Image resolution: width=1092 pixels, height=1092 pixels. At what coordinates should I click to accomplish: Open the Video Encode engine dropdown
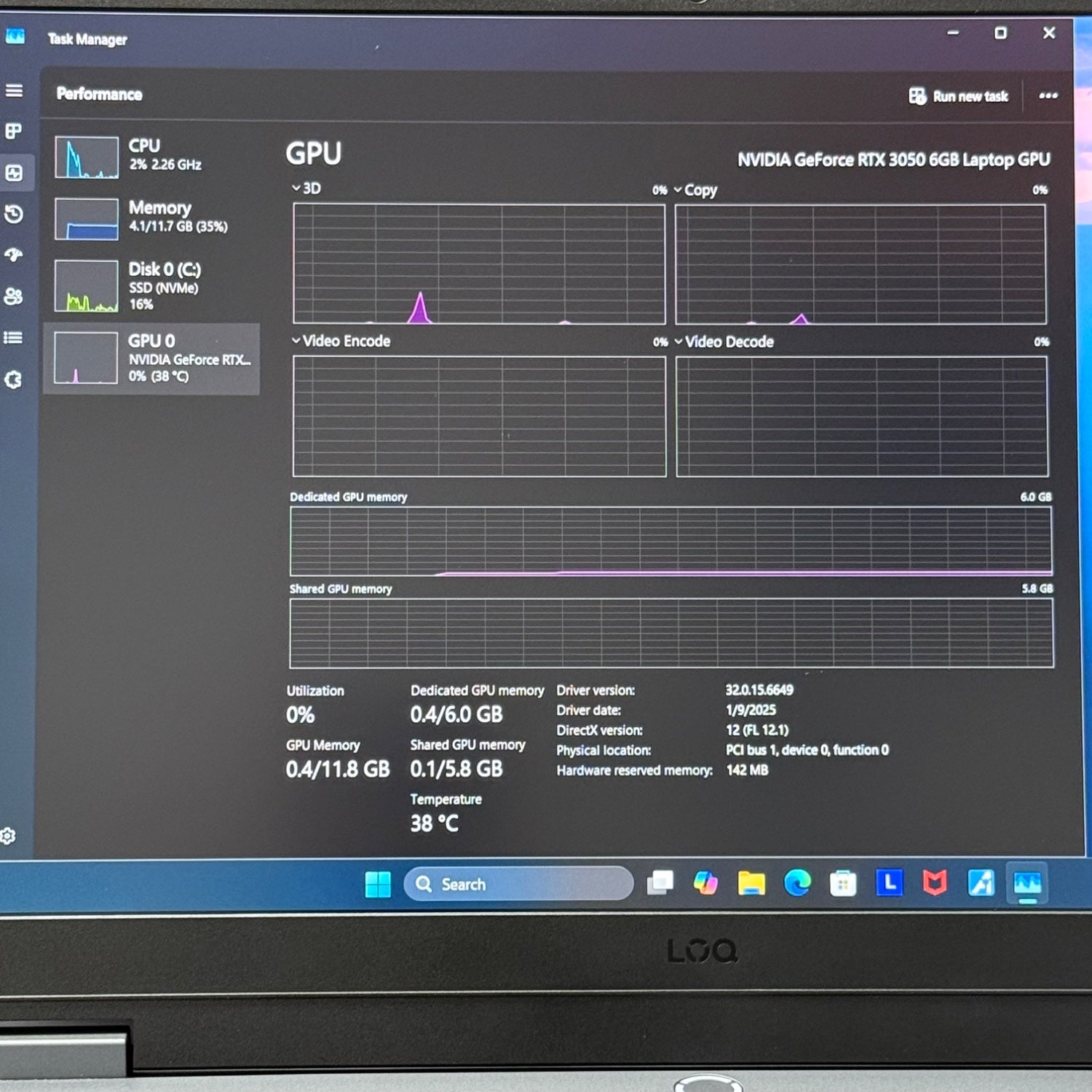coord(341,341)
